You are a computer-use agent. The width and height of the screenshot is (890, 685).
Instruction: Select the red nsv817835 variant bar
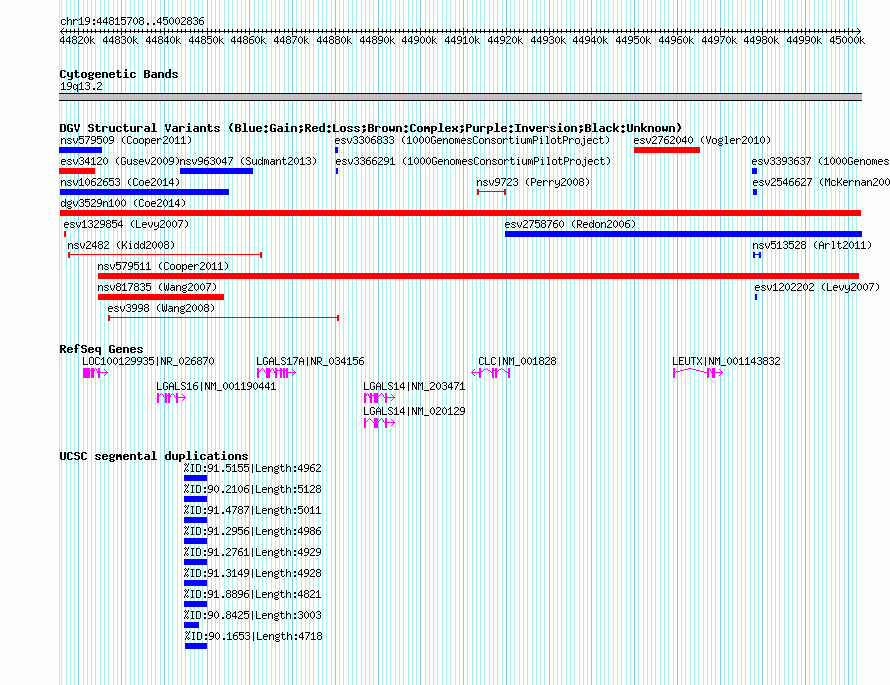click(161, 297)
